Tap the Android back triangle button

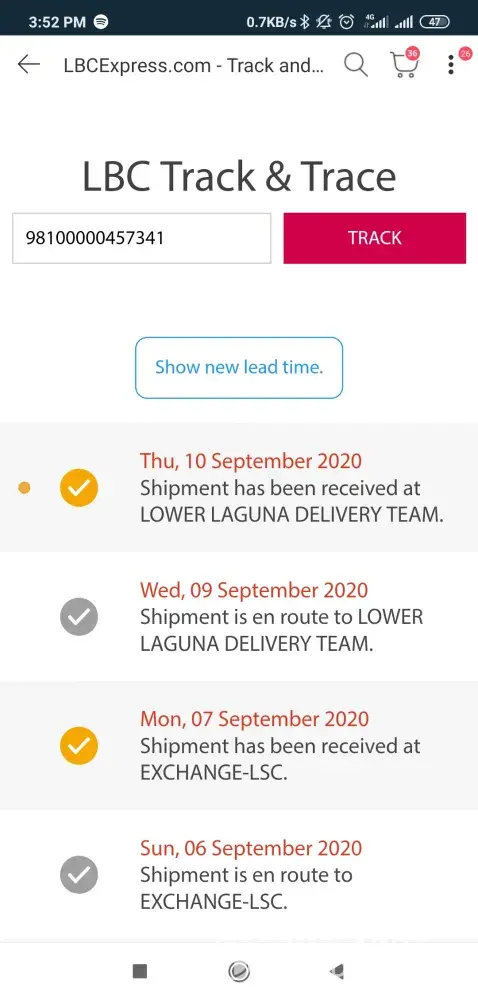point(337,971)
